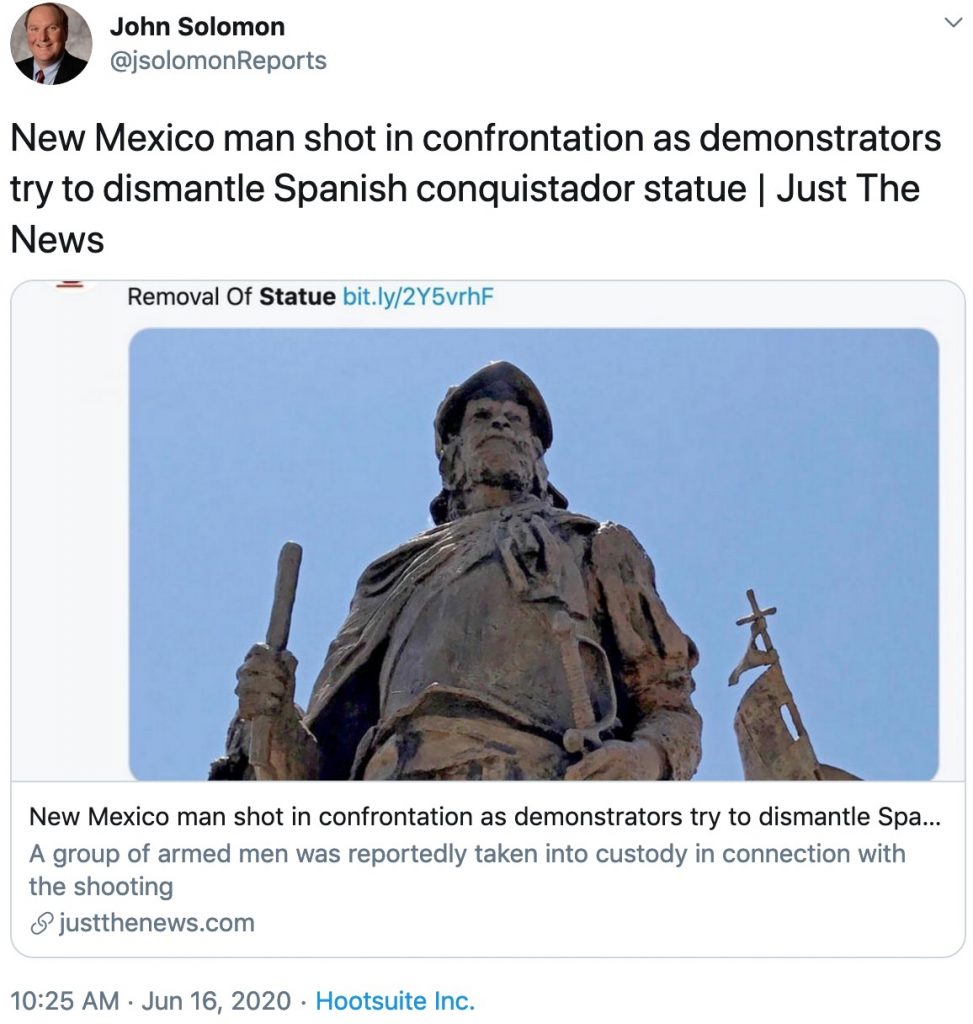
Task: Select the article description about armed men
Action: click(466, 870)
